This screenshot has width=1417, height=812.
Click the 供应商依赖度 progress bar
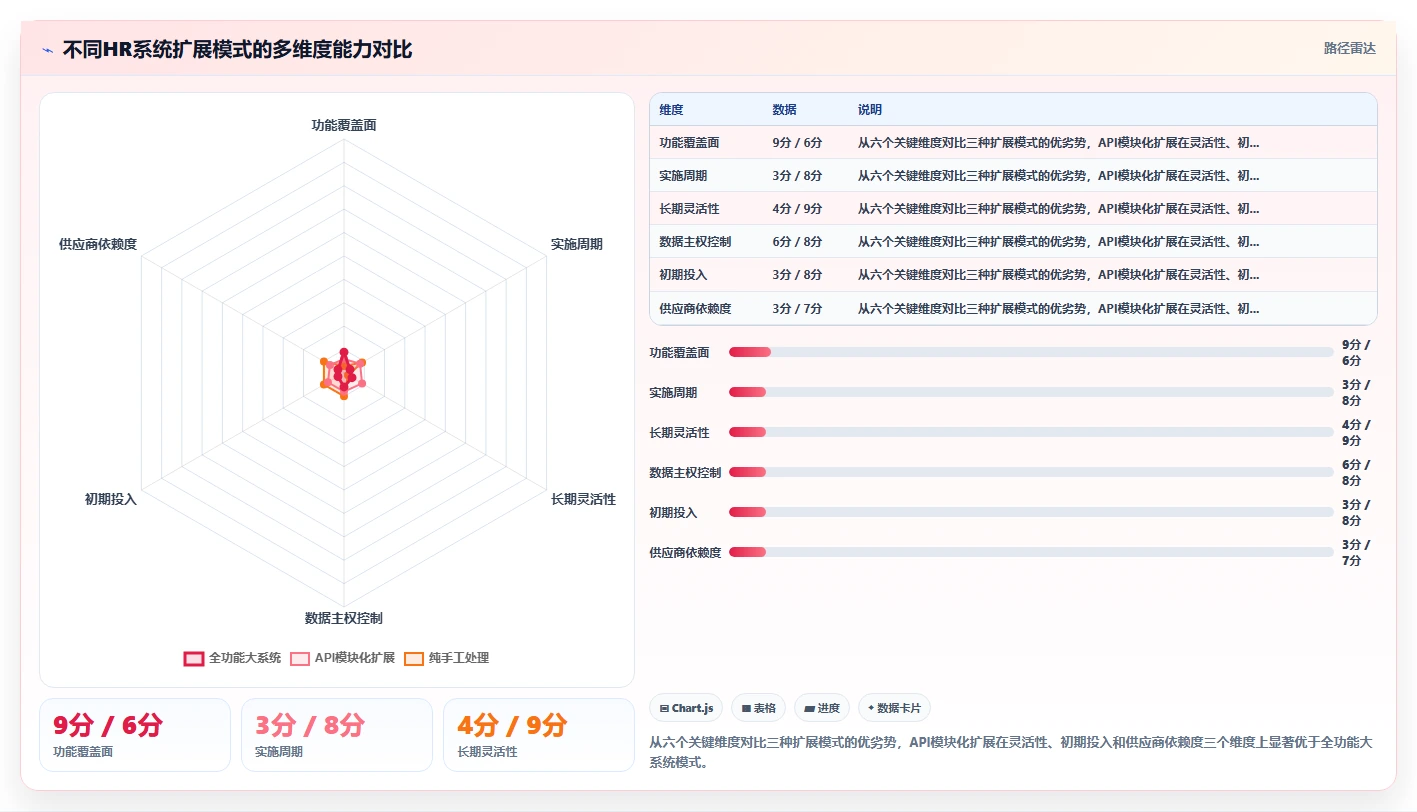tap(1031, 552)
